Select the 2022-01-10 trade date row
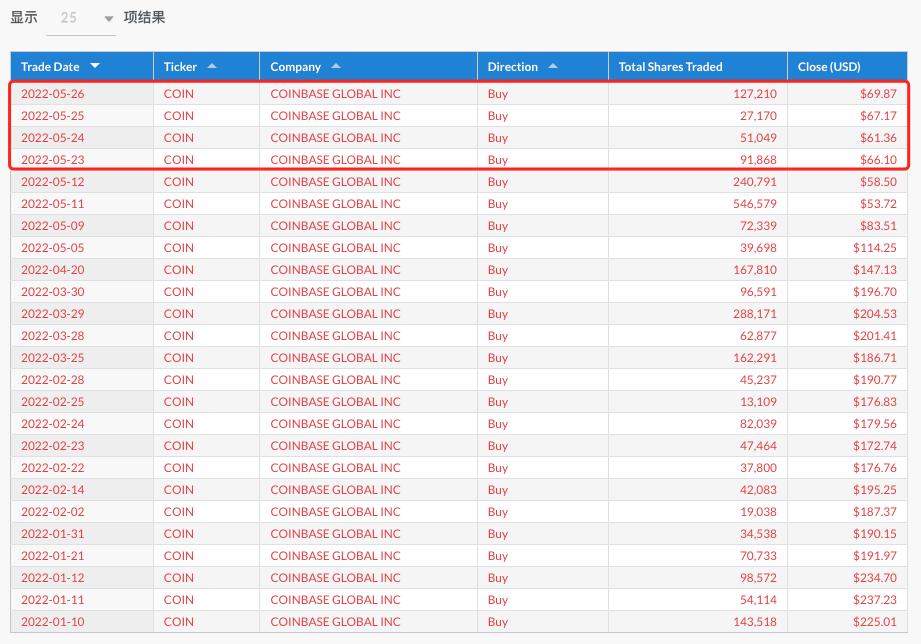921x644 pixels. (x=52, y=622)
